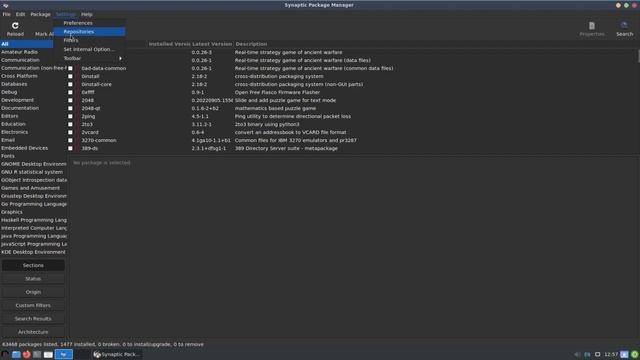This screenshot has height=360, width=640.
Task: Open the Edit menu
Action: (20, 14)
